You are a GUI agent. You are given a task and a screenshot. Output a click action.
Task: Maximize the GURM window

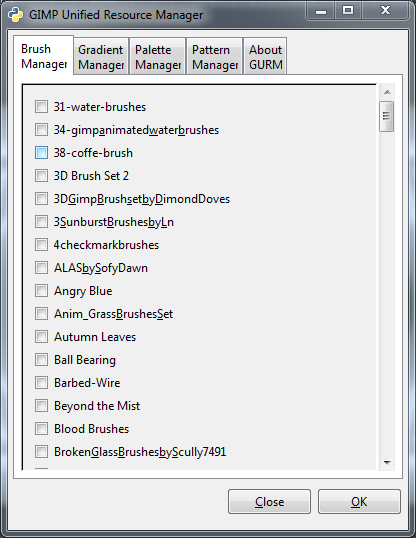(x=348, y=11)
